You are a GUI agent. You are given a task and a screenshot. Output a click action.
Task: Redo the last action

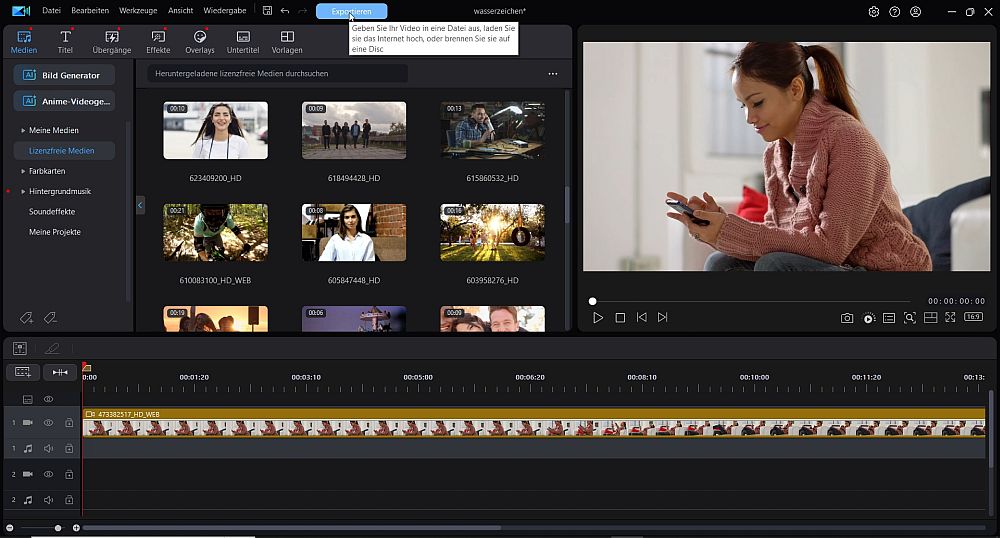pyautogui.click(x=302, y=11)
